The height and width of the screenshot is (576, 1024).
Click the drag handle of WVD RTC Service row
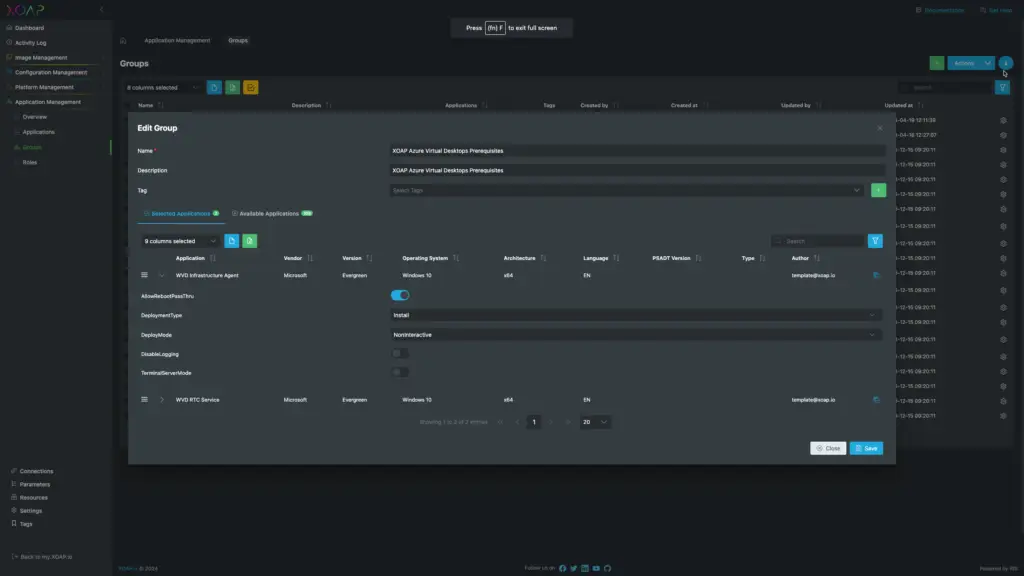point(144,400)
